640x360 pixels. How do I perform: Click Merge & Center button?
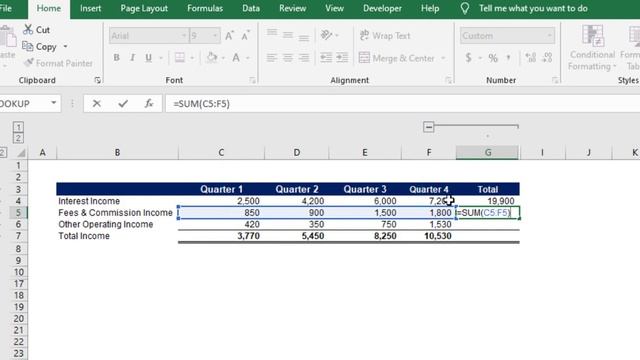(396, 58)
